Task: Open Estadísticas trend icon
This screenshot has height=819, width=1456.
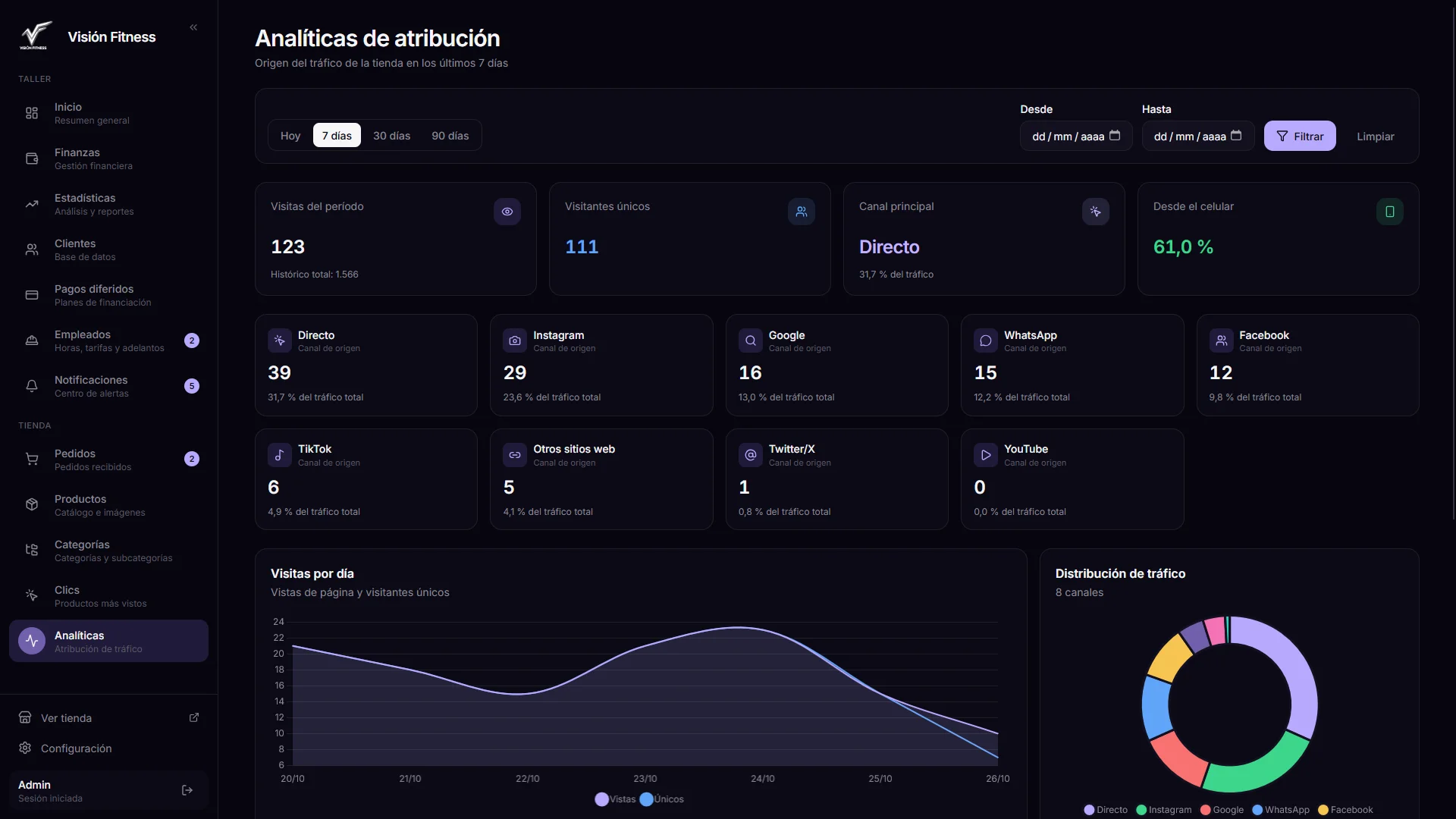Action: click(32, 204)
